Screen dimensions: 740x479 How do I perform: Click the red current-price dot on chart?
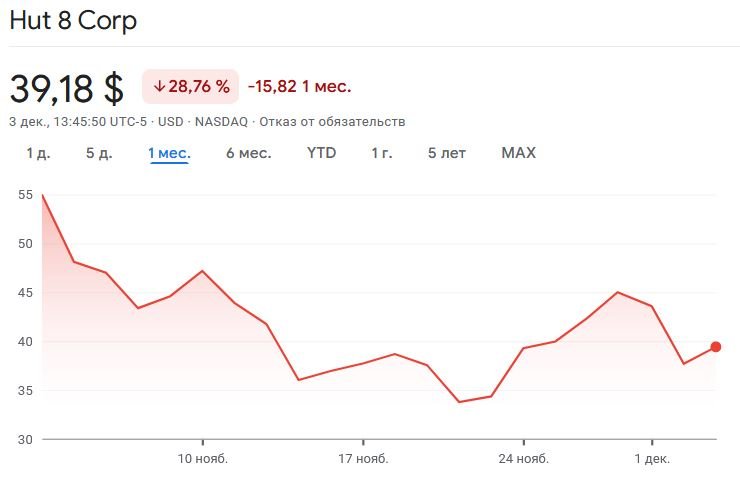715,347
